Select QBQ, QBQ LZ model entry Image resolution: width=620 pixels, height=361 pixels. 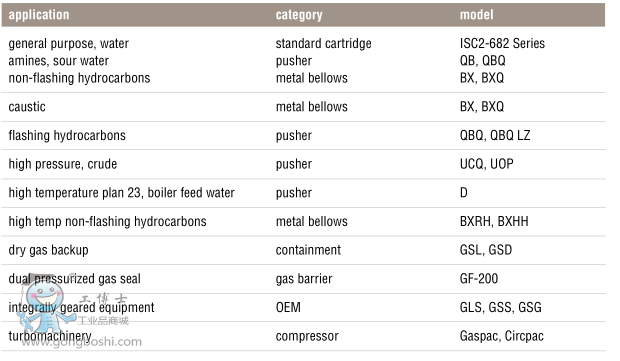(495, 136)
